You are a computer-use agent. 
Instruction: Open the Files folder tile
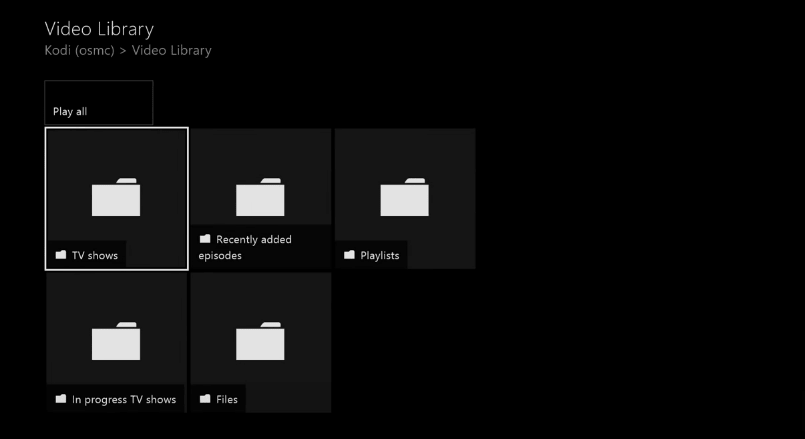tap(261, 342)
